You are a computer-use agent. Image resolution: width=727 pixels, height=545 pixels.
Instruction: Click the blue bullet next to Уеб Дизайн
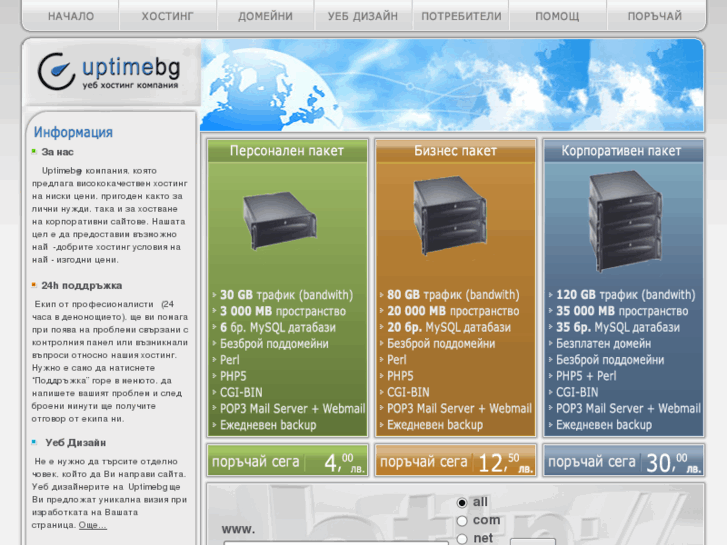coord(34,442)
